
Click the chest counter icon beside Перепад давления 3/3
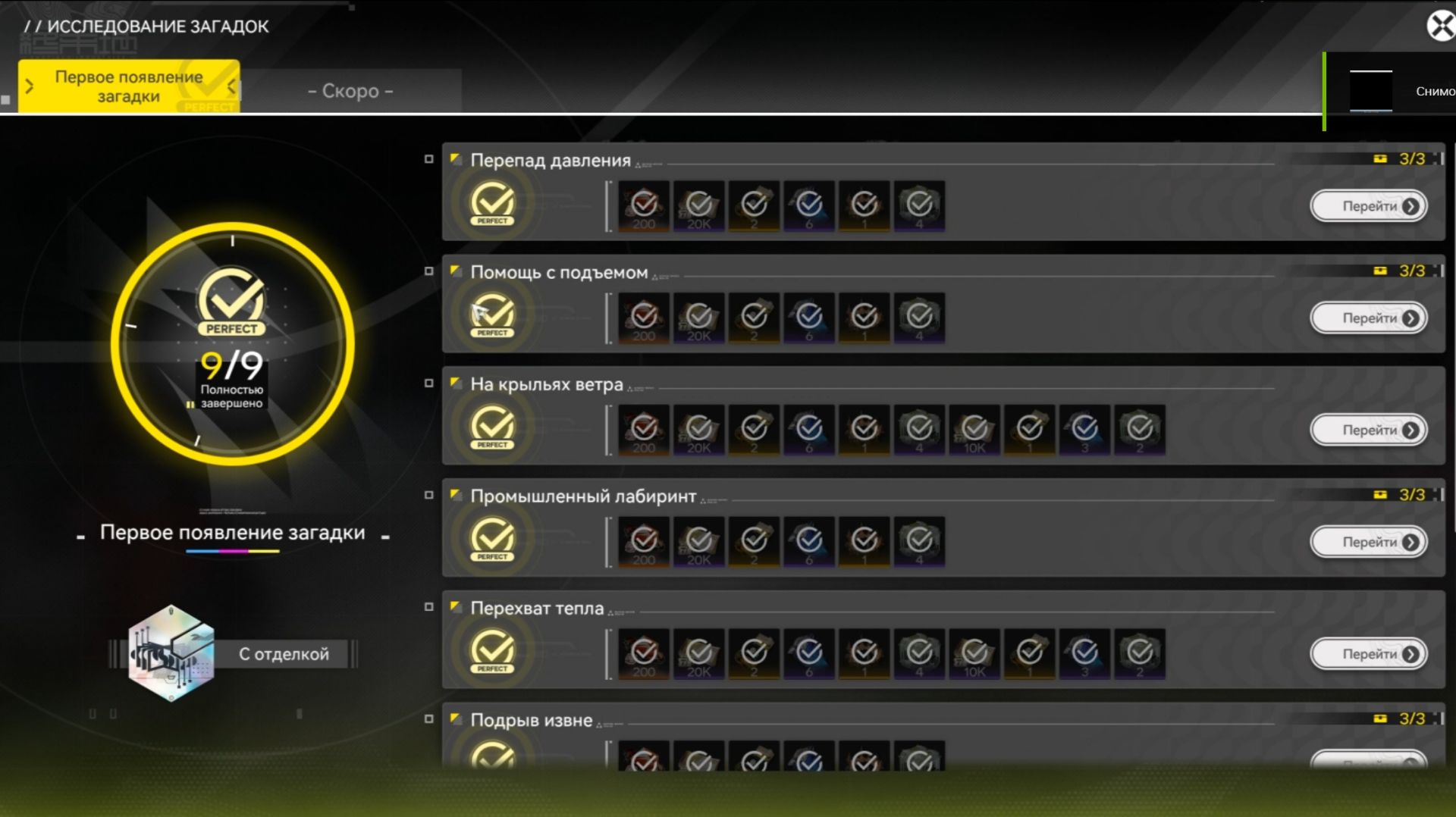(1380, 158)
